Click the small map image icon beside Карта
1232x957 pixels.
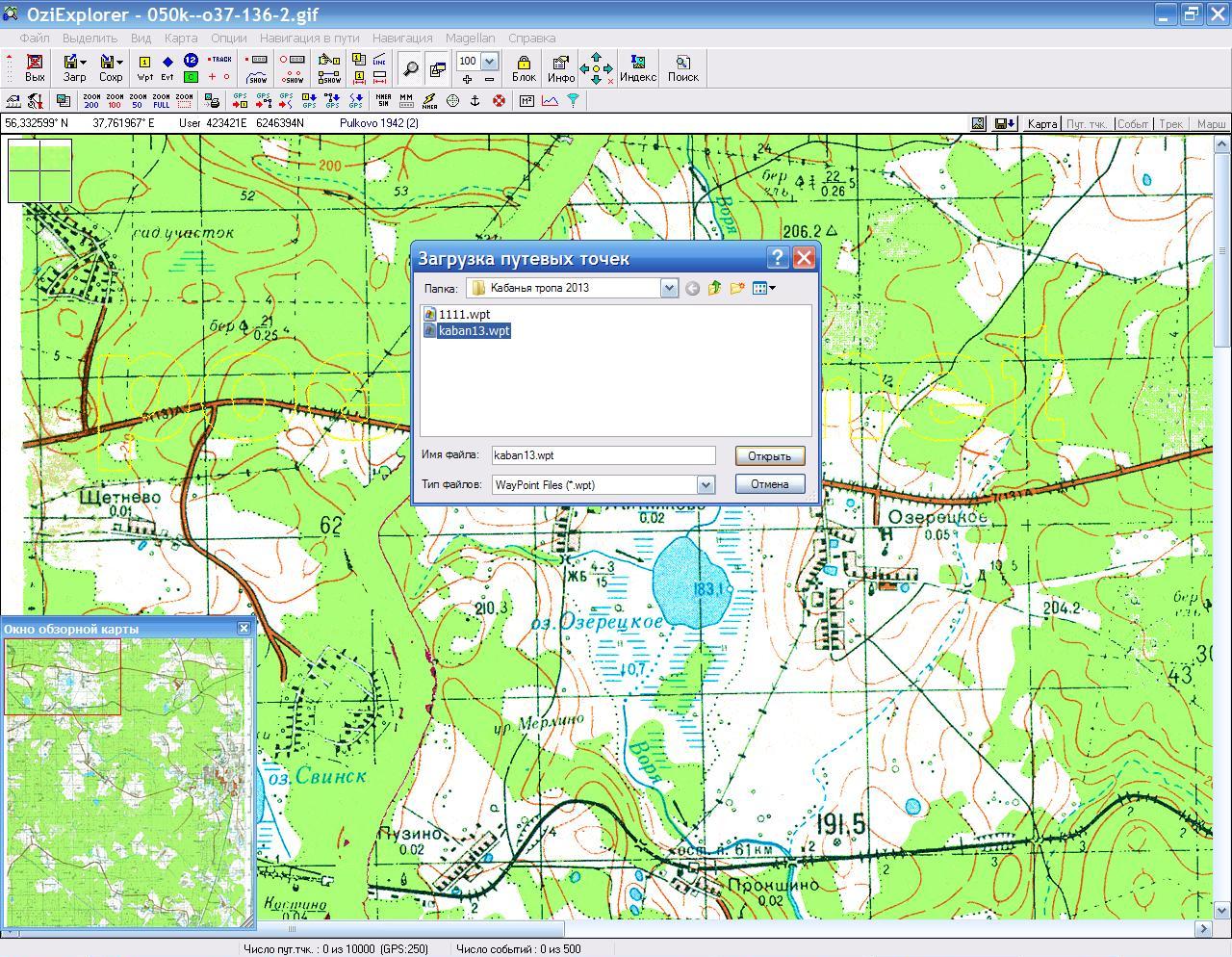[x=979, y=124]
